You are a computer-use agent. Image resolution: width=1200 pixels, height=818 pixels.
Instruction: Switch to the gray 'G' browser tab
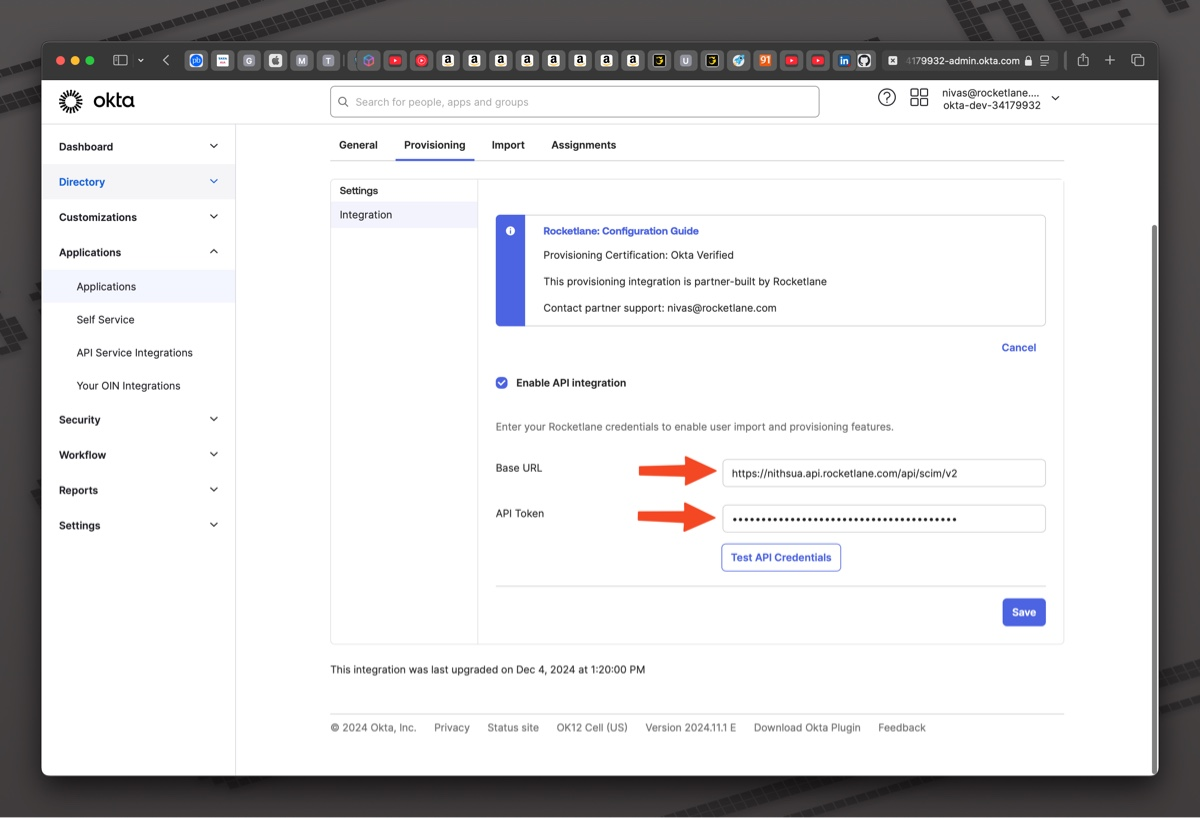point(249,60)
